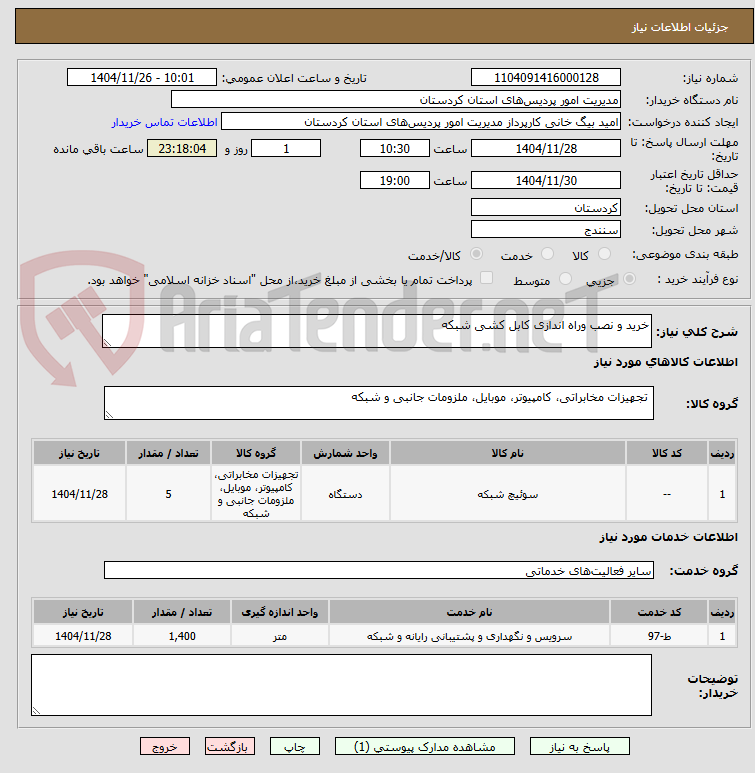The image size is (755, 773).
Task: Click the استان محل تحویل field کردستان
Action: click(x=545, y=208)
